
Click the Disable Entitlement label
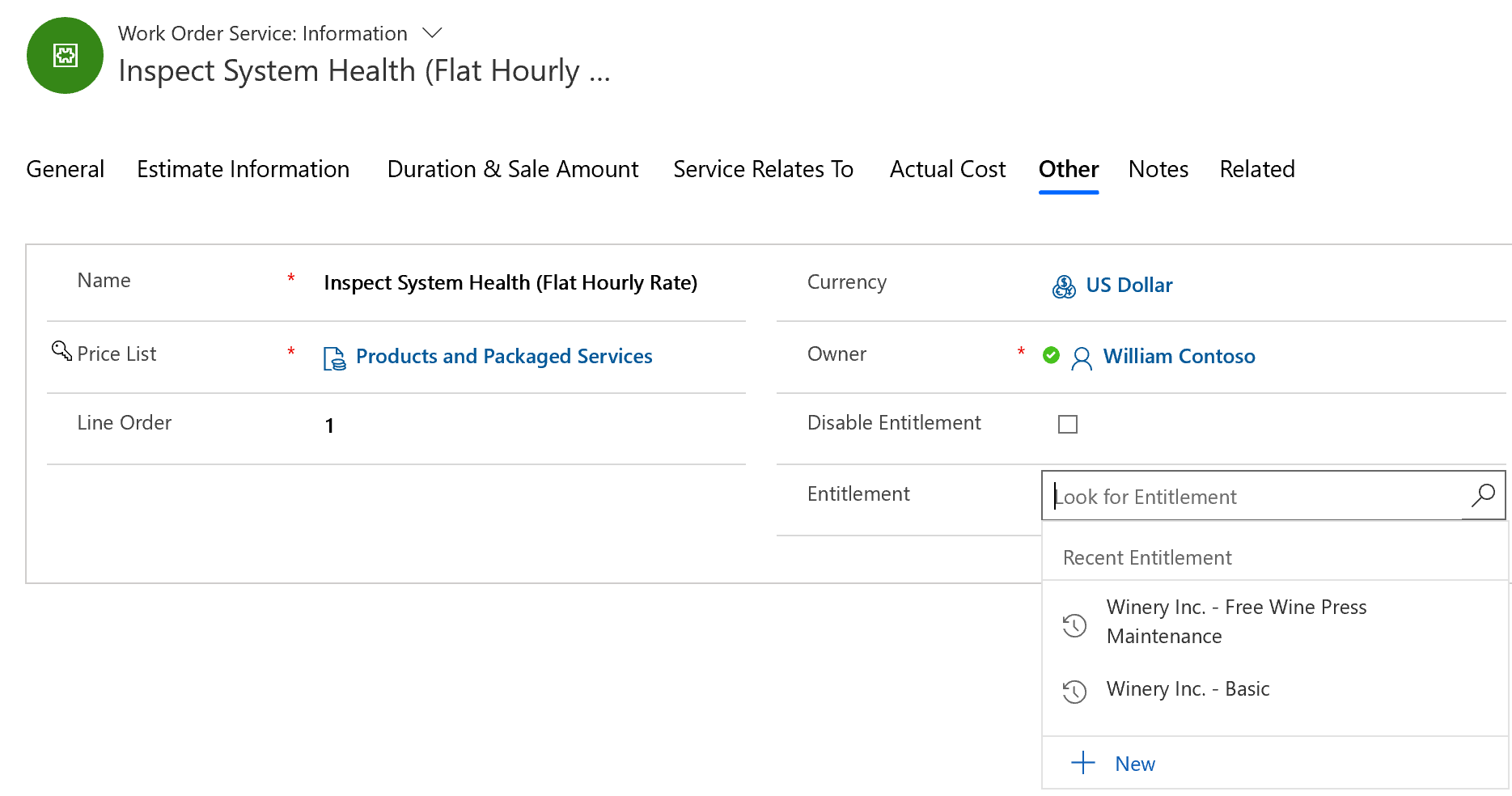tap(894, 422)
